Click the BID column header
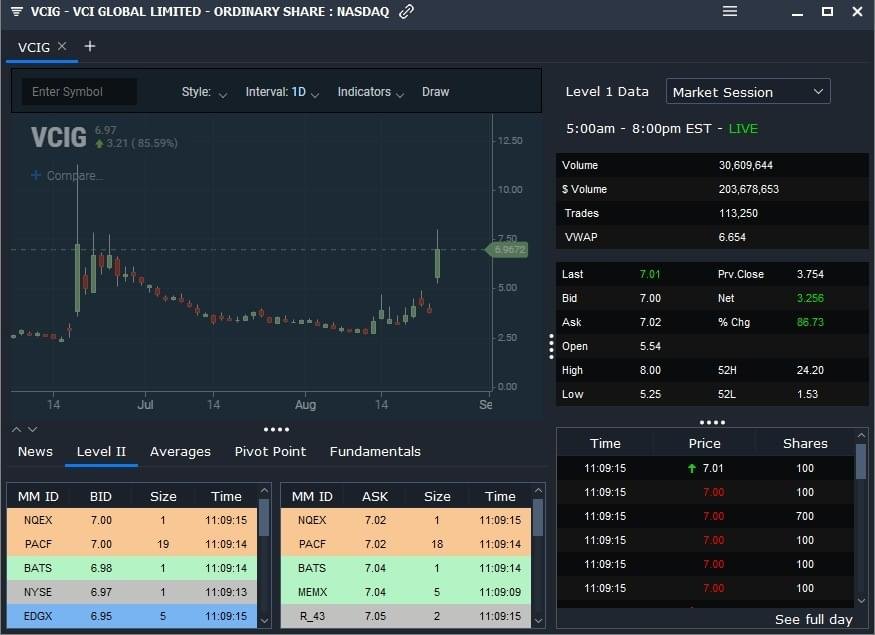The width and height of the screenshot is (875, 635). click(101, 497)
